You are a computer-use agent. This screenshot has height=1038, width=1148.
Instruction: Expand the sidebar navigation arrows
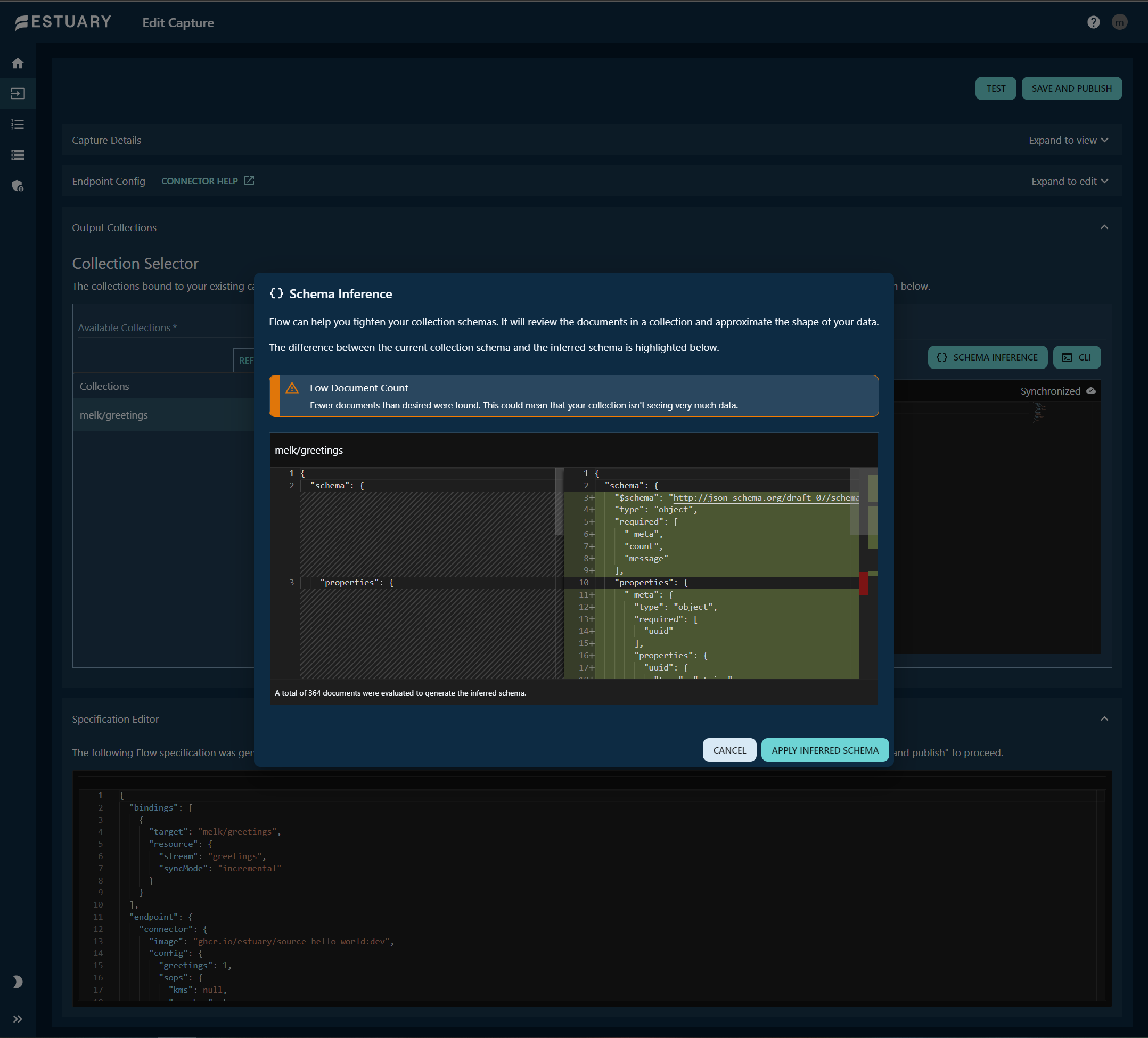(x=18, y=1019)
